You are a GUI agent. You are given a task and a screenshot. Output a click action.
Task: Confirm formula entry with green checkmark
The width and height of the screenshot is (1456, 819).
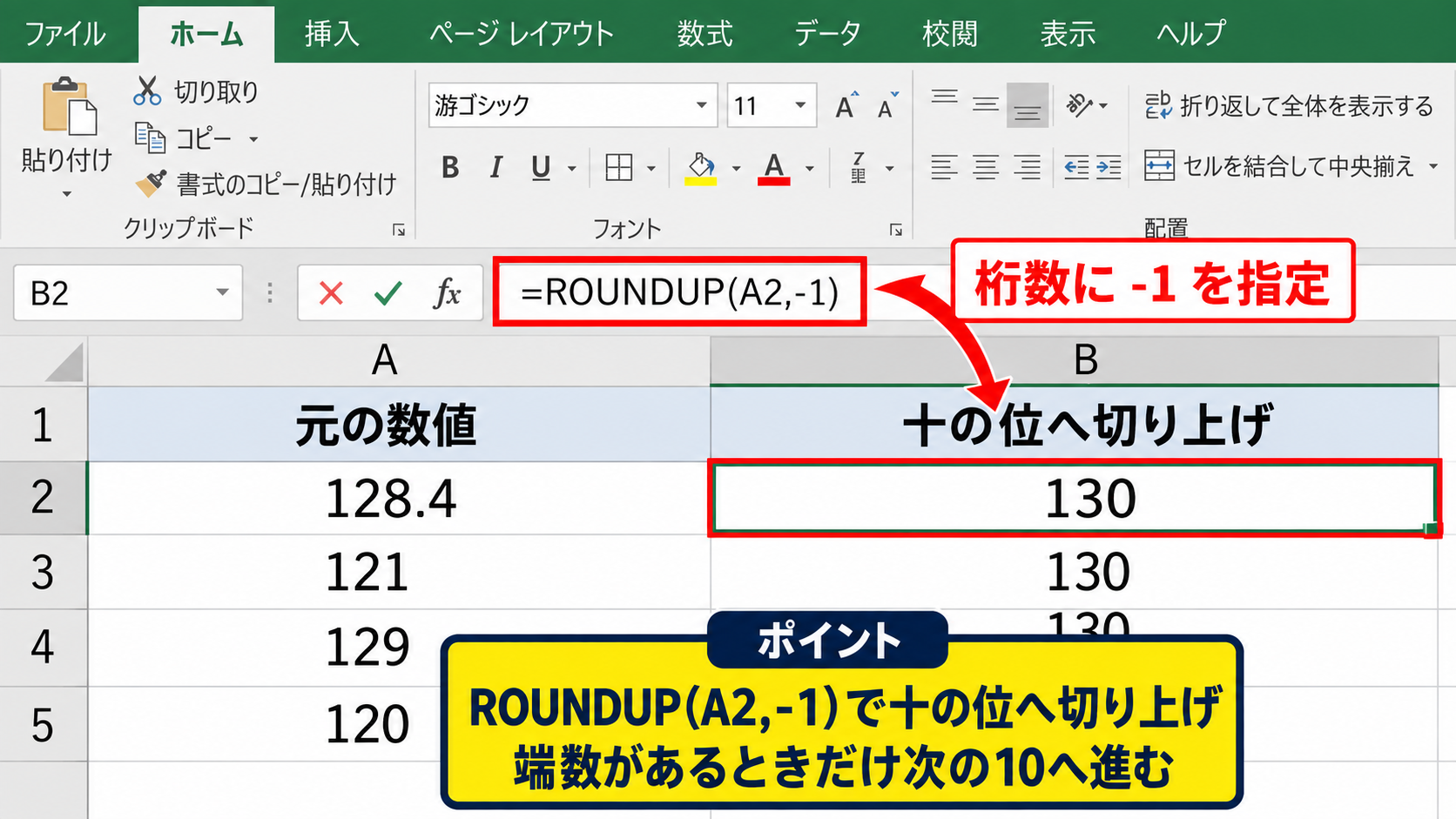click(x=388, y=293)
